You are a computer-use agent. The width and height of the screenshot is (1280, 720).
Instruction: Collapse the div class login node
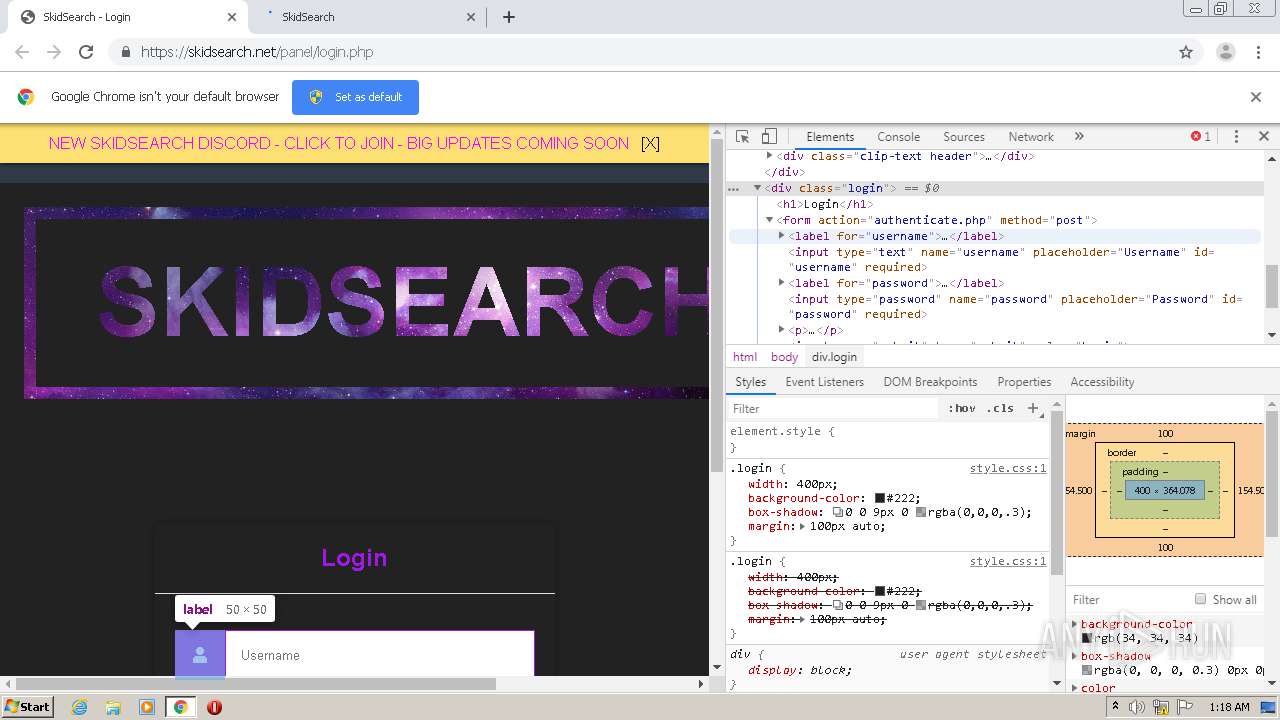click(x=757, y=188)
